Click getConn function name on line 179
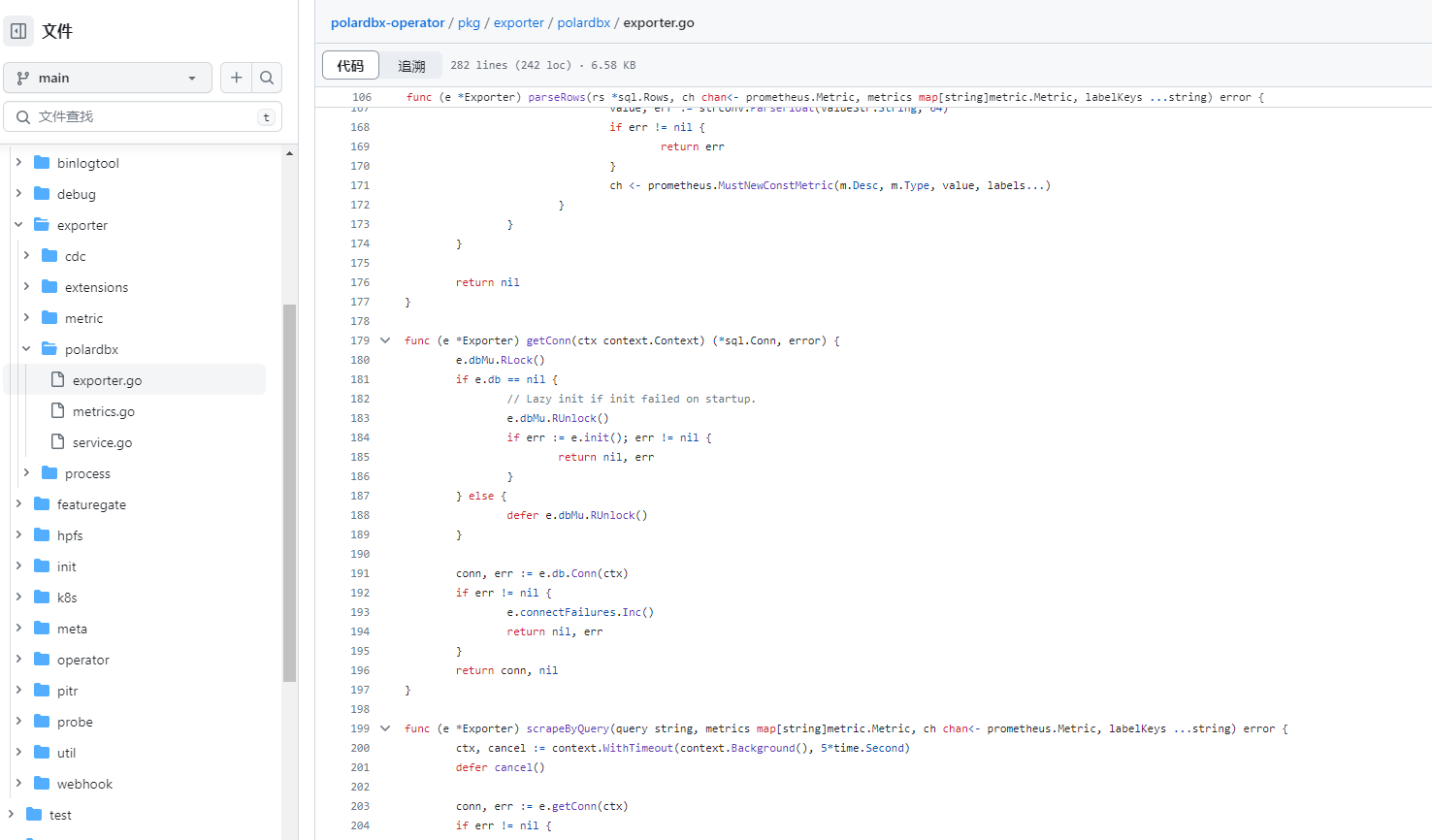Screen dimensions: 1432x840 pos(549,340)
